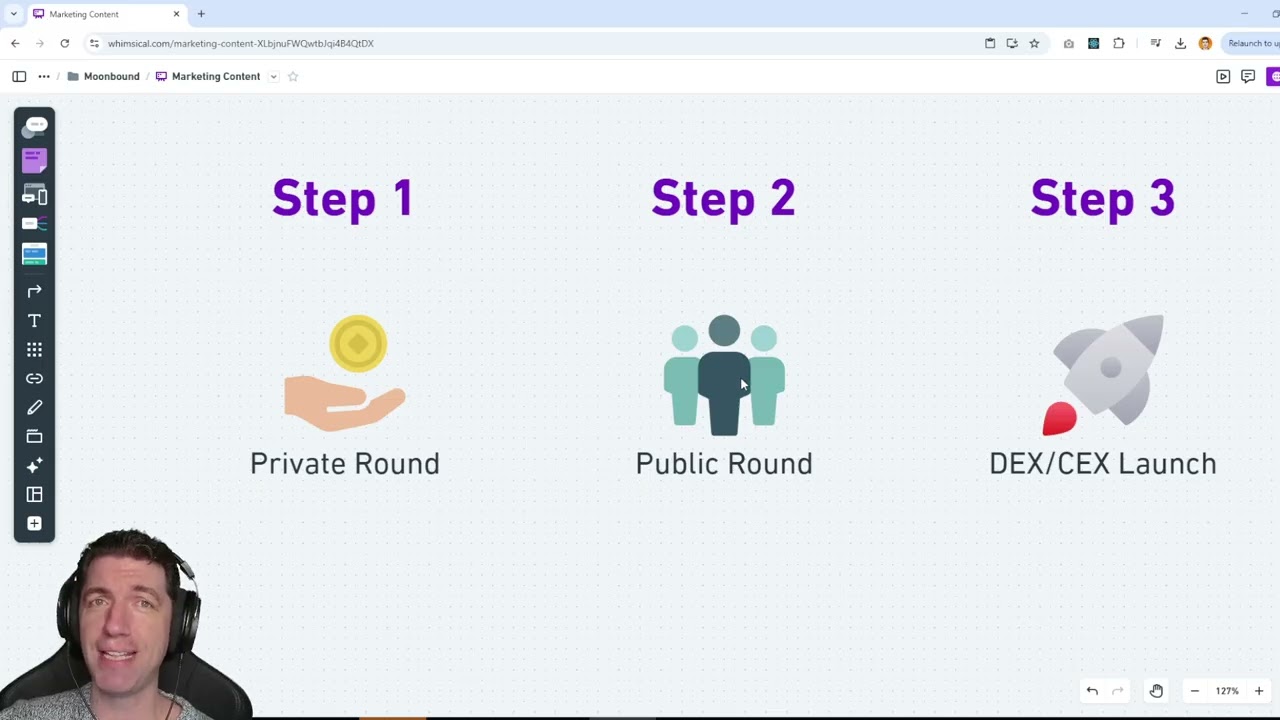Open the three-dot more options menu
Image resolution: width=1280 pixels, height=720 pixels.
(44, 76)
